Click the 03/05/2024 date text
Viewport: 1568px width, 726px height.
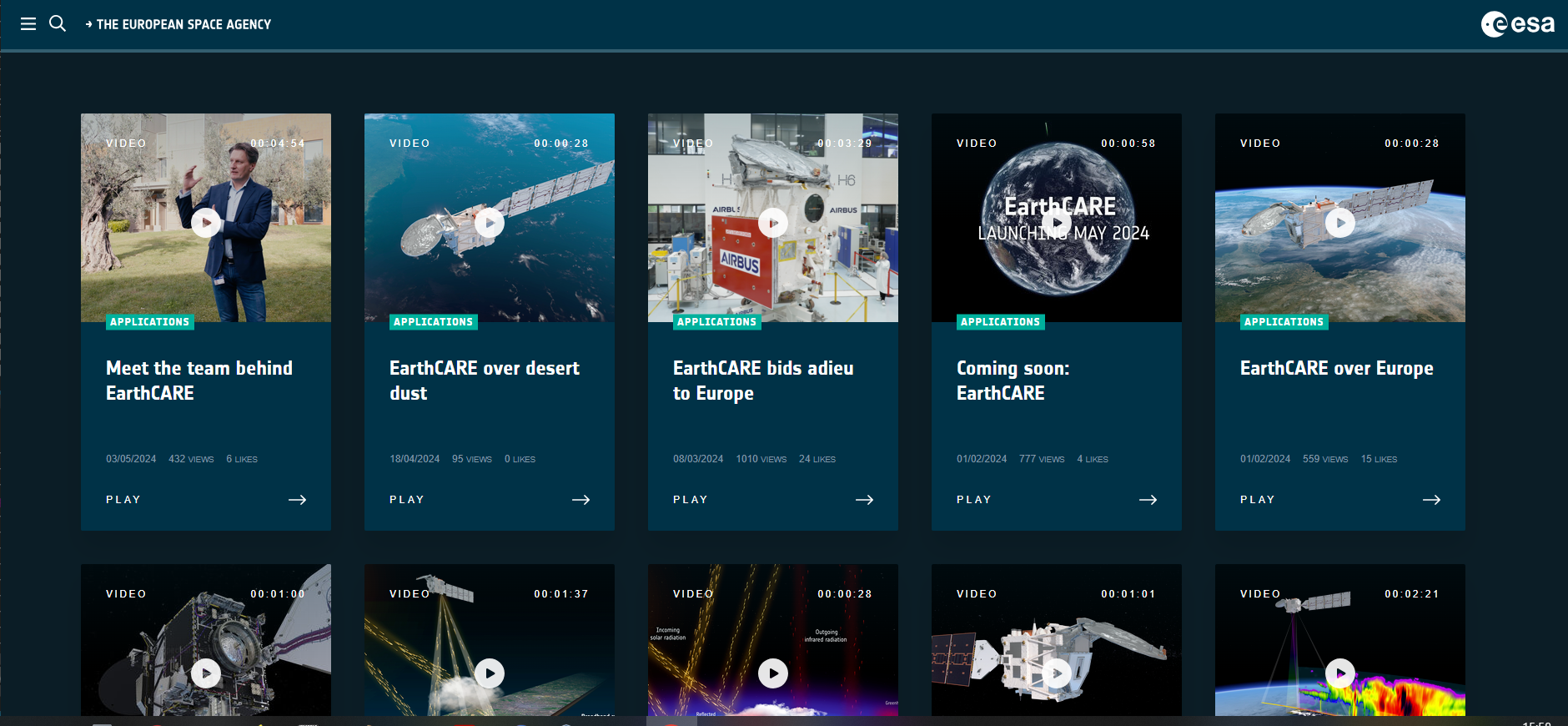131,459
